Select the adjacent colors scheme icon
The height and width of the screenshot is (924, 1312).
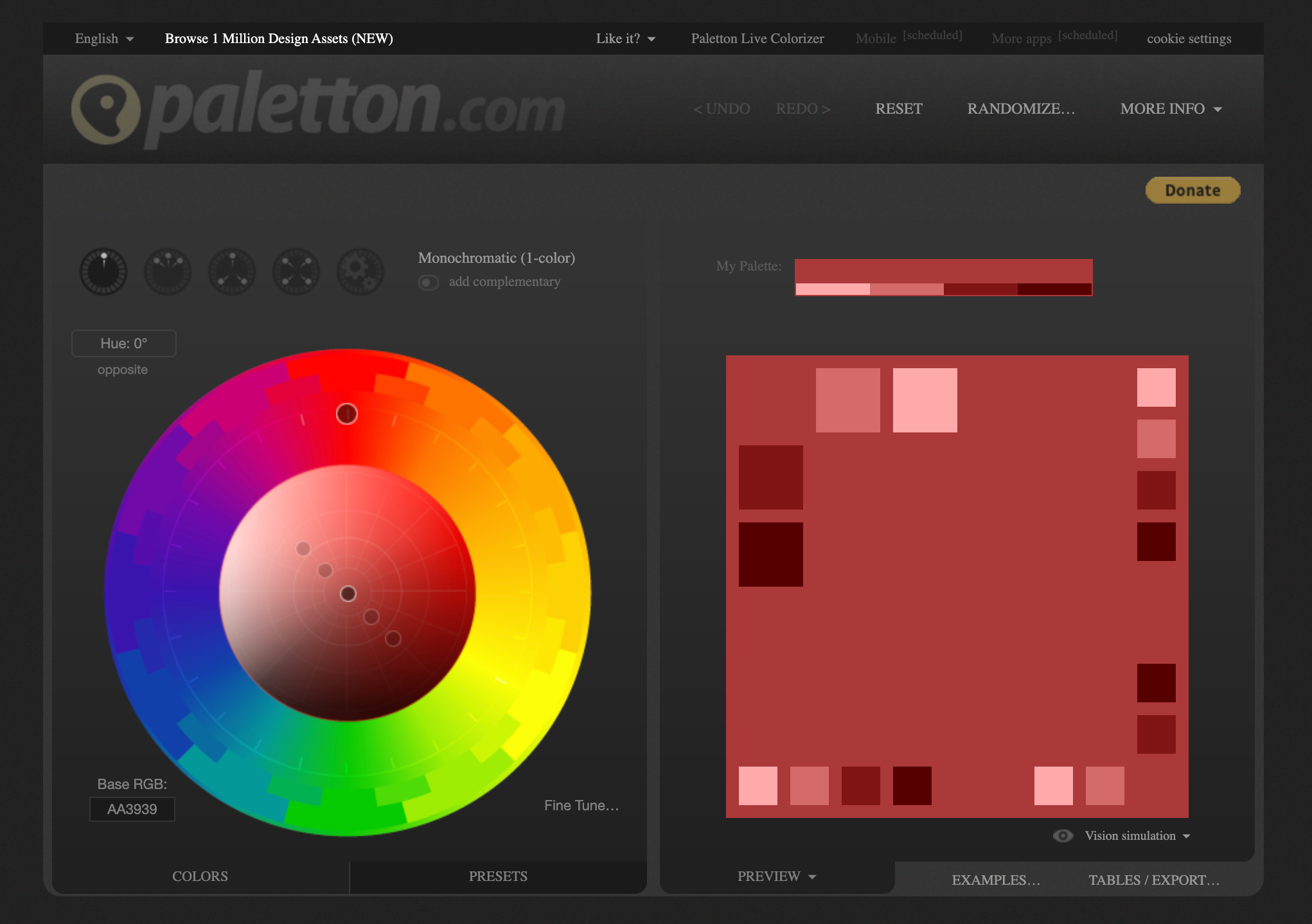click(x=167, y=272)
